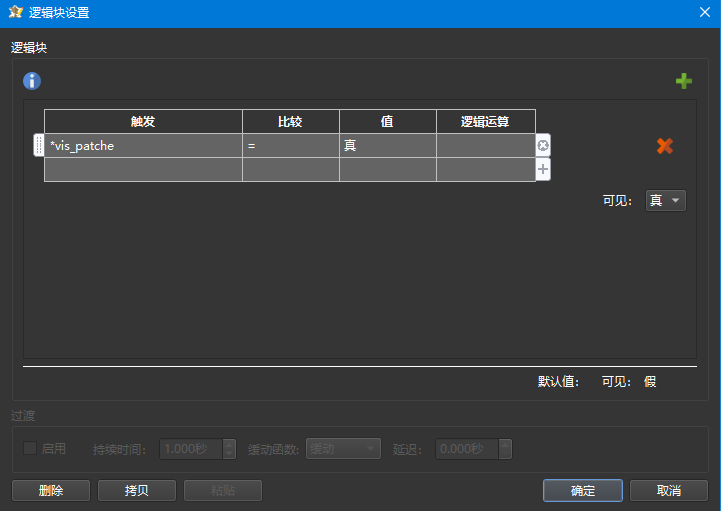Viewport: 721px width, 511px height.
Task: Click the default 假 visibility value
Action: (x=650, y=381)
